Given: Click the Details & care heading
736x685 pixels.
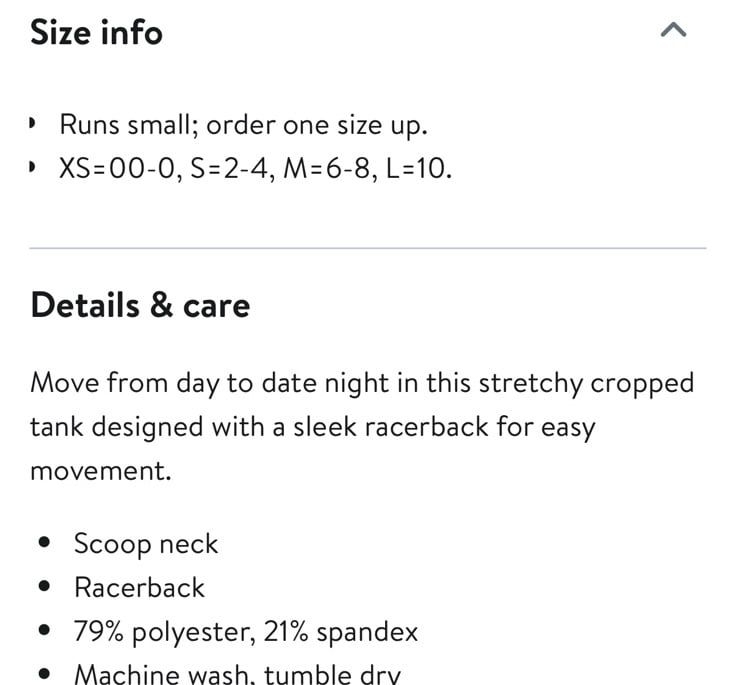Looking at the screenshot, I should (140, 305).
